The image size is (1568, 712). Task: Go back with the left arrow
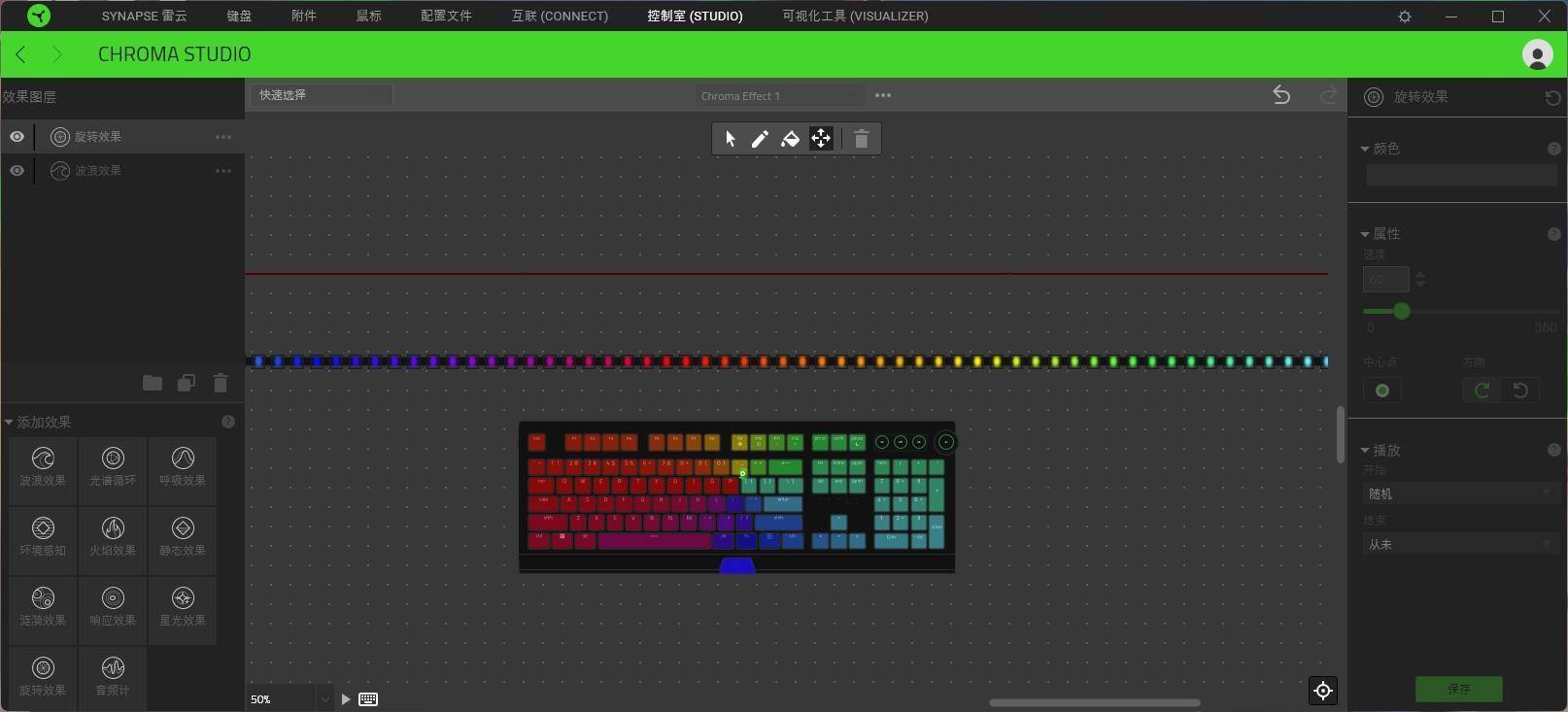[x=20, y=54]
